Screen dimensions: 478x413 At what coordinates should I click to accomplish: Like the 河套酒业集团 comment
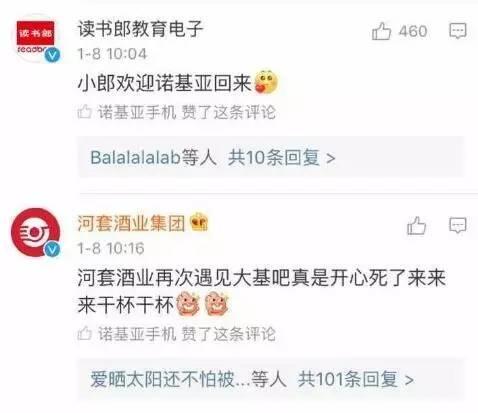click(x=417, y=226)
